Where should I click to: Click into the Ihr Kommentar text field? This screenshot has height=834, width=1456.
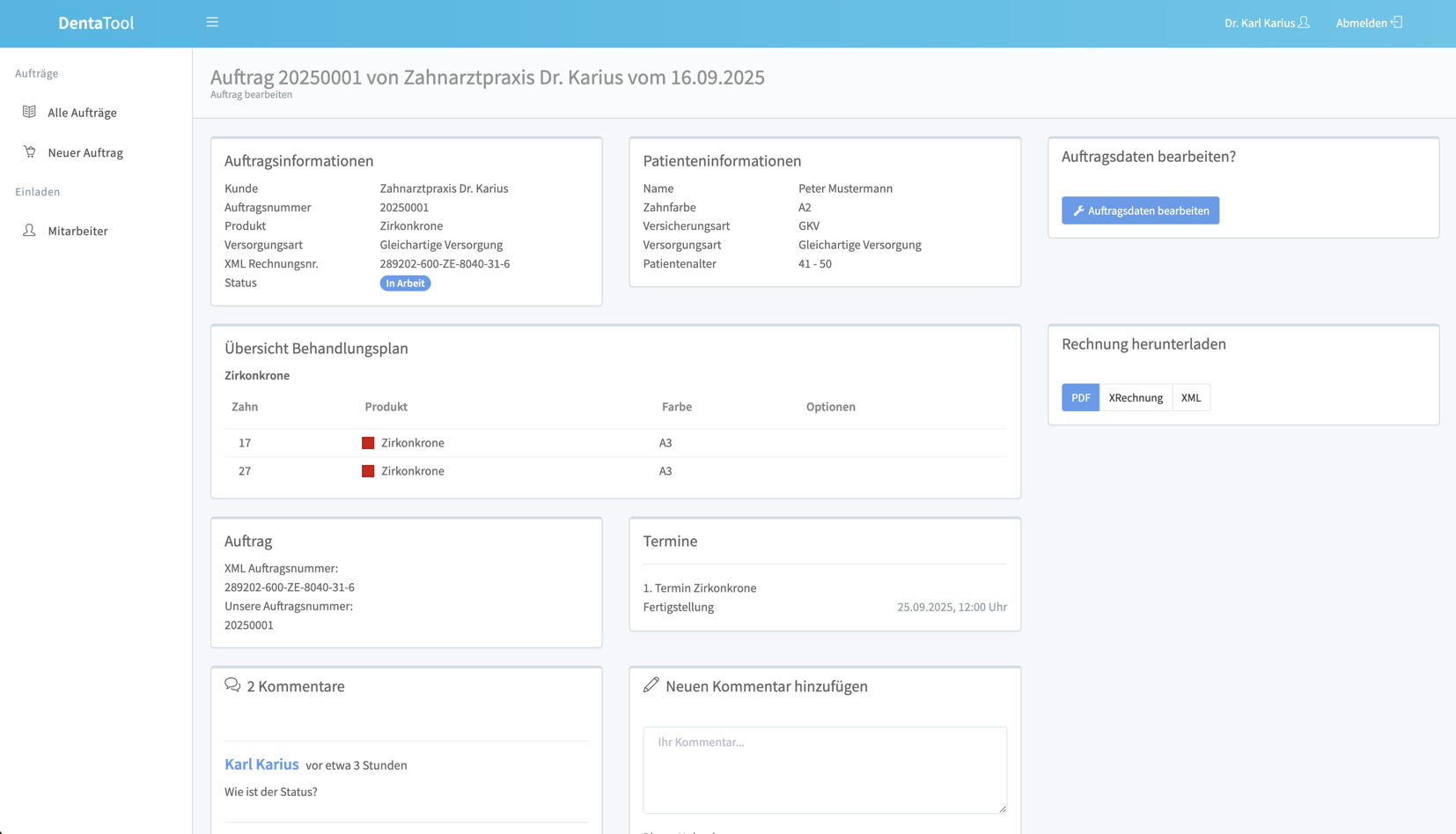coord(825,769)
